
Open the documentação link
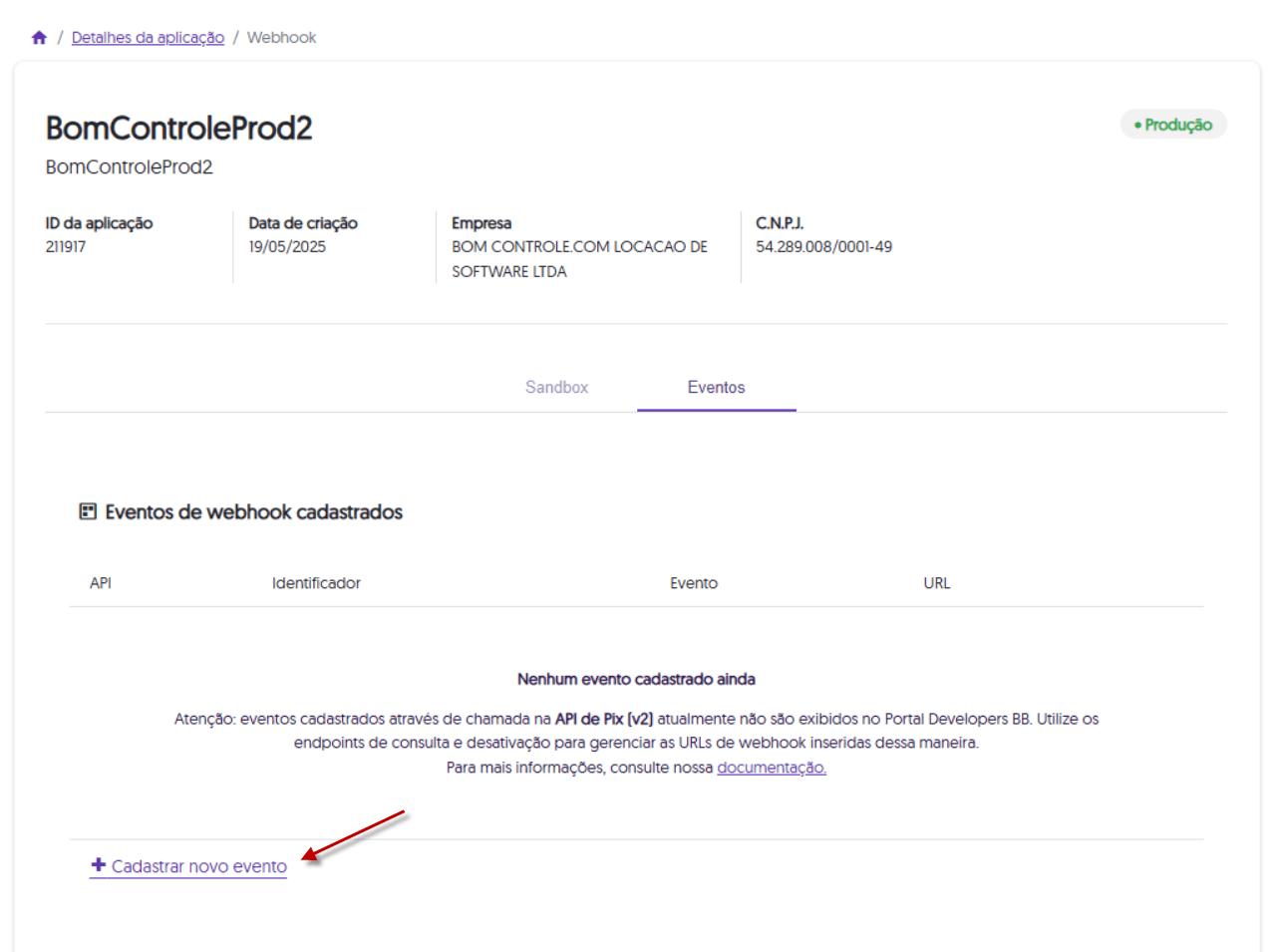click(x=772, y=768)
